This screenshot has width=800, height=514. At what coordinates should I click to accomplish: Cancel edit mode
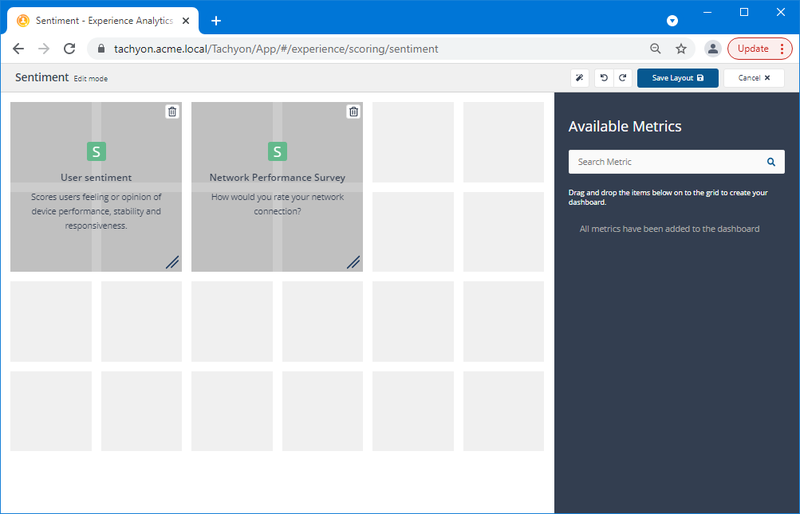coord(754,78)
